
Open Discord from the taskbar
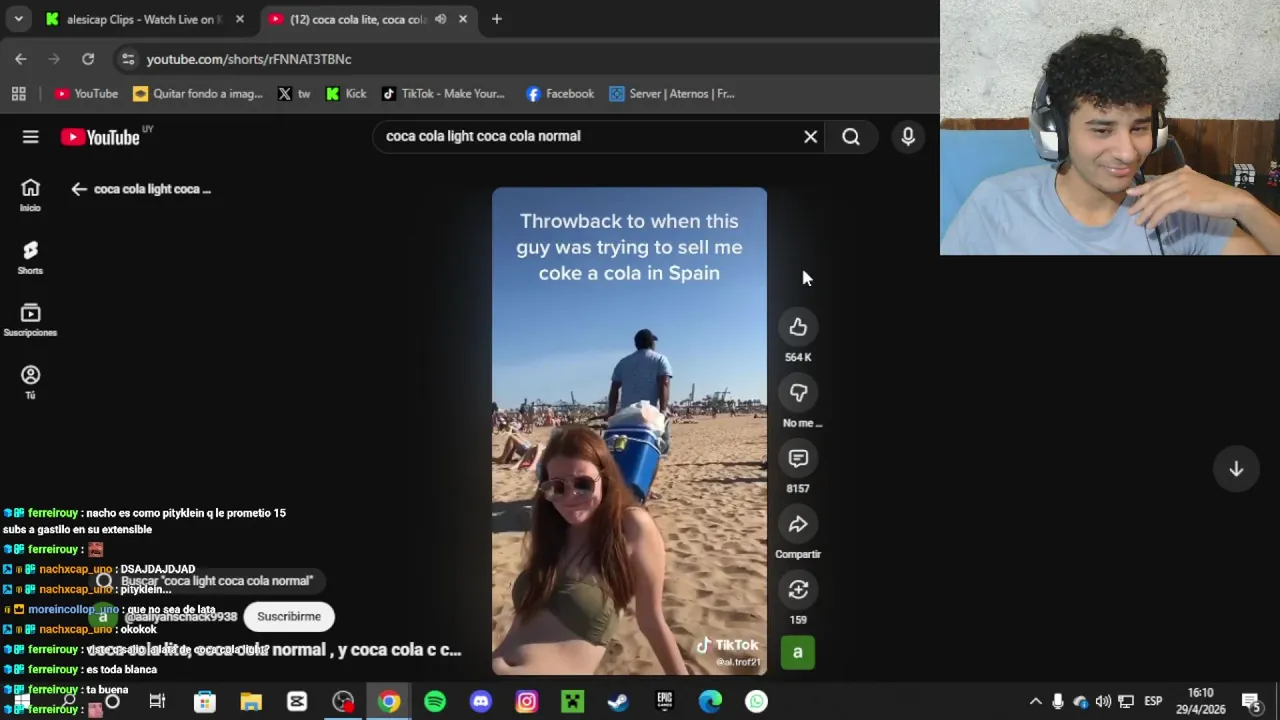click(x=481, y=702)
